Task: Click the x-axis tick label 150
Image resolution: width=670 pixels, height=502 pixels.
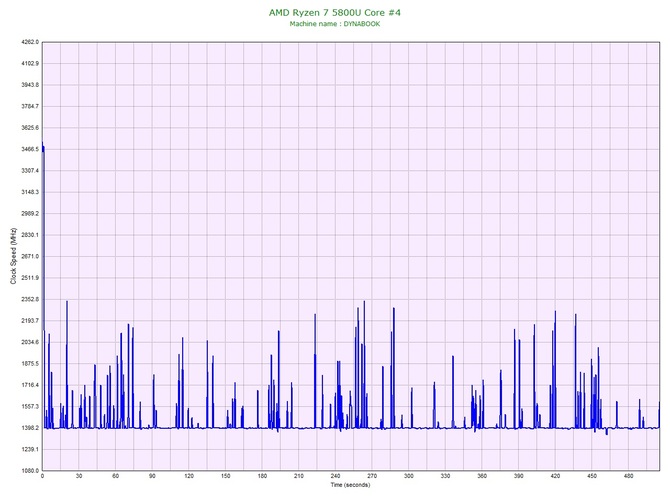Action: pyautogui.click(x=226, y=476)
